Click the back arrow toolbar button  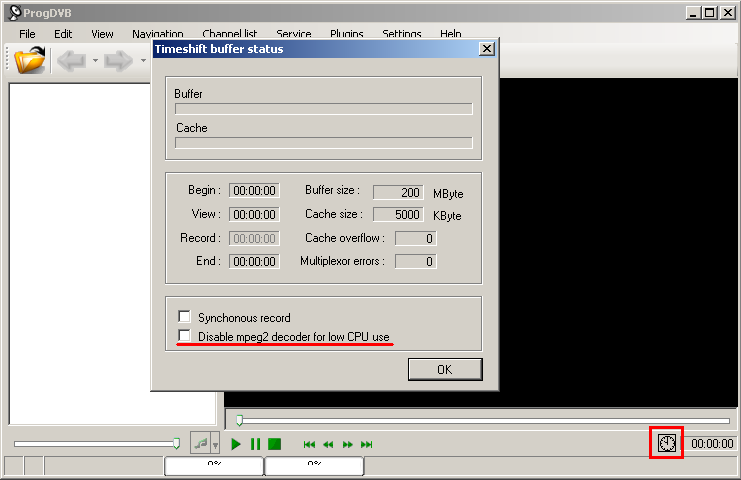[70, 61]
